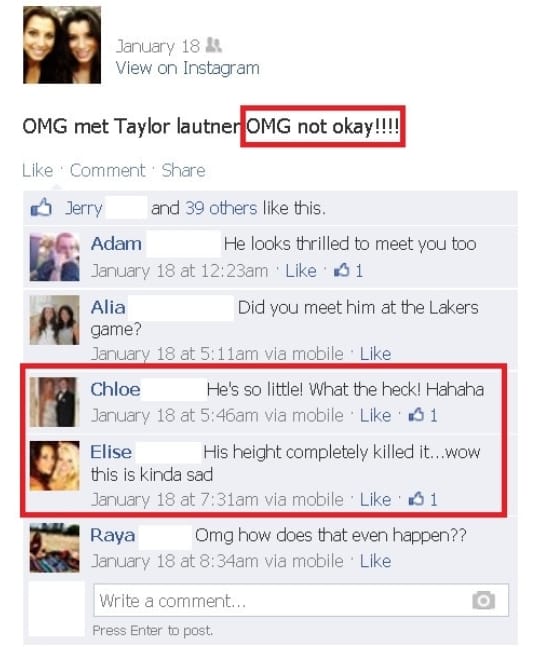Click the Share link under the post
The width and height of the screenshot is (540, 647).
tap(183, 170)
